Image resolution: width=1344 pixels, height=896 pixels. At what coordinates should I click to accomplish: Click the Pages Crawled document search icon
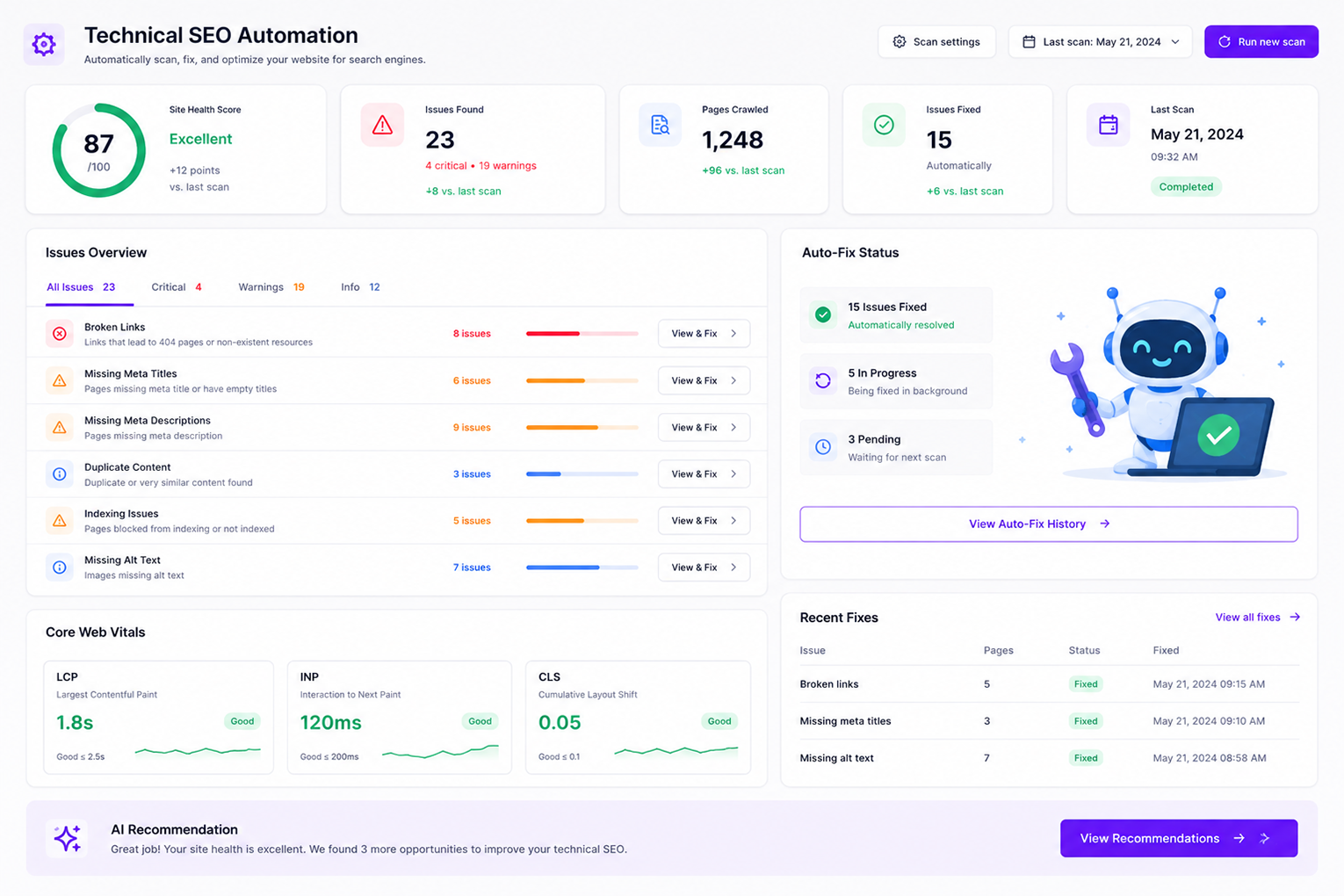coord(660,125)
